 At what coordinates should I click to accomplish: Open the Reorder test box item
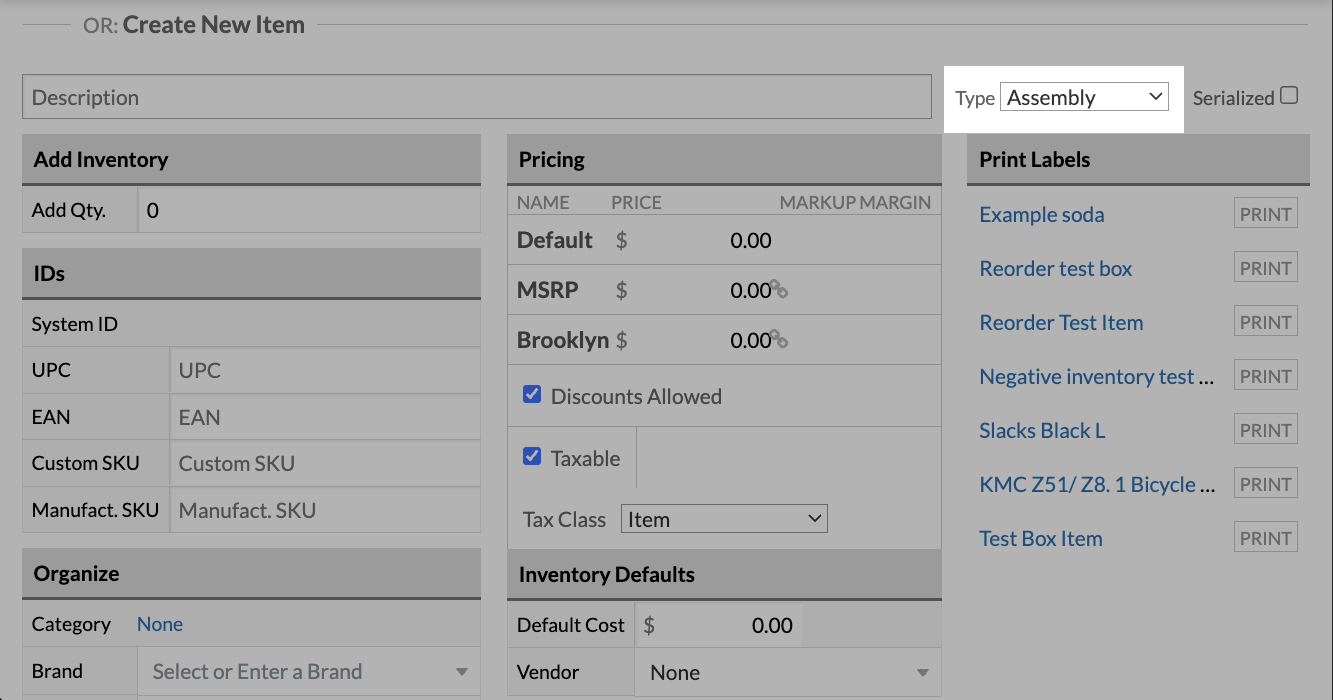point(1055,268)
